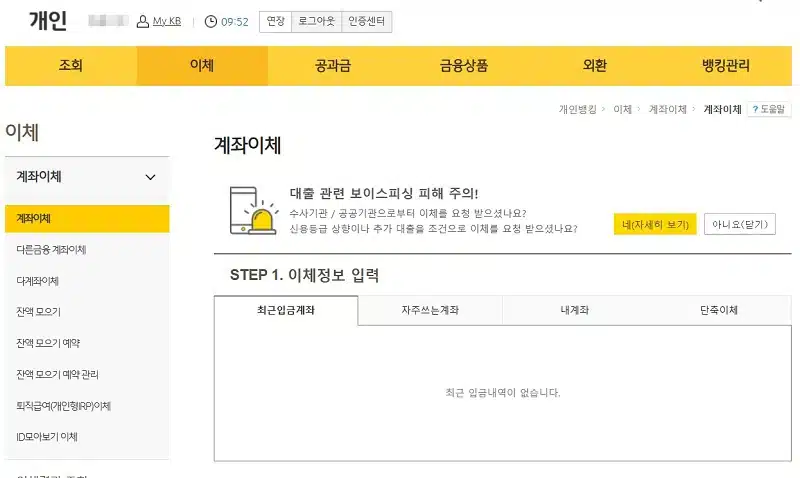Image resolution: width=800 pixels, height=478 pixels.
Task: Click the yellow 네(자세히 보기) button
Action: (x=655, y=224)
